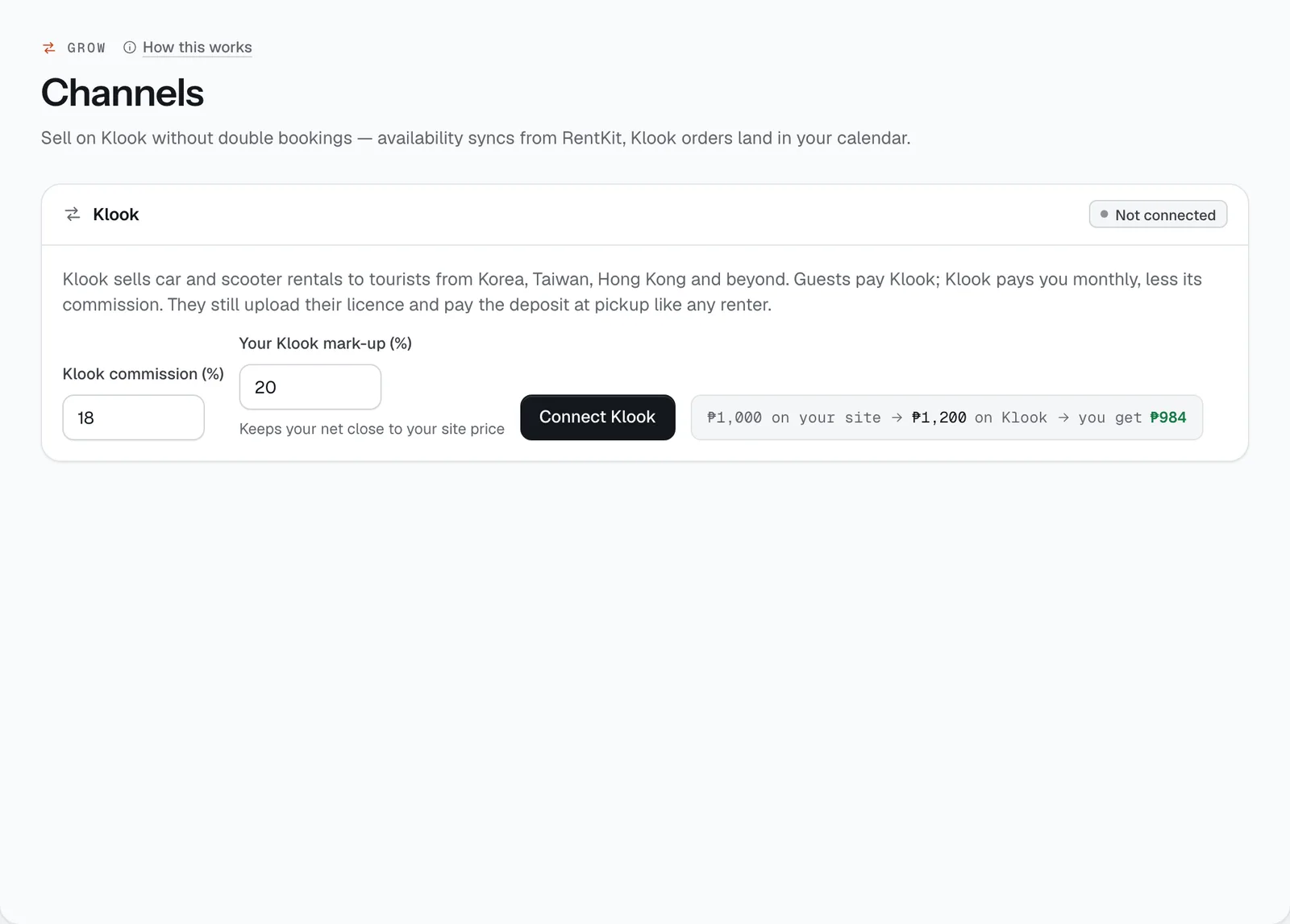Click the Klook description paragraph about tourists
1290x924 pixels.
632,292
